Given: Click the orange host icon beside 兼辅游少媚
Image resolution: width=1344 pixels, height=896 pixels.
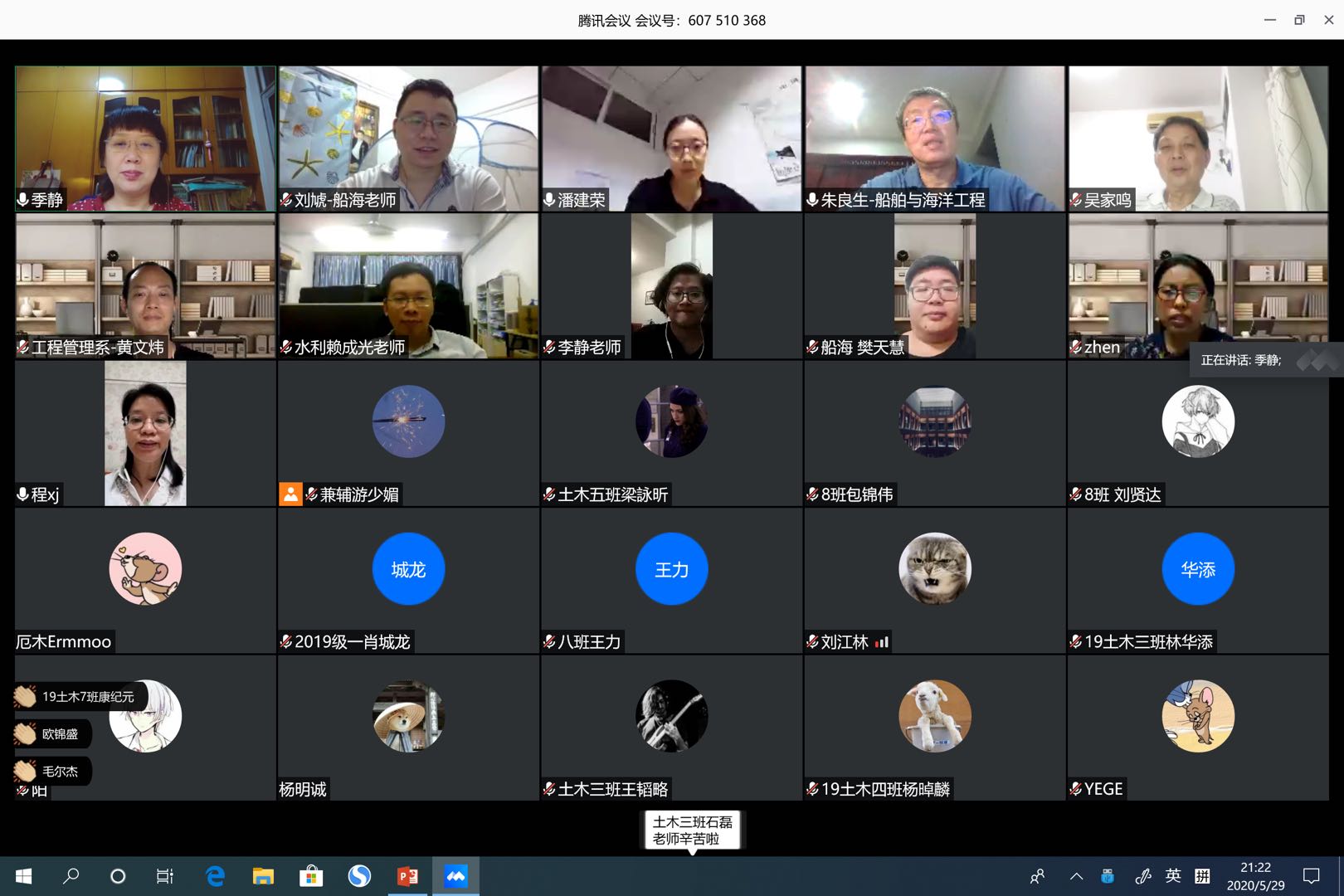Looking at the screenshot, I should point(290,494).
